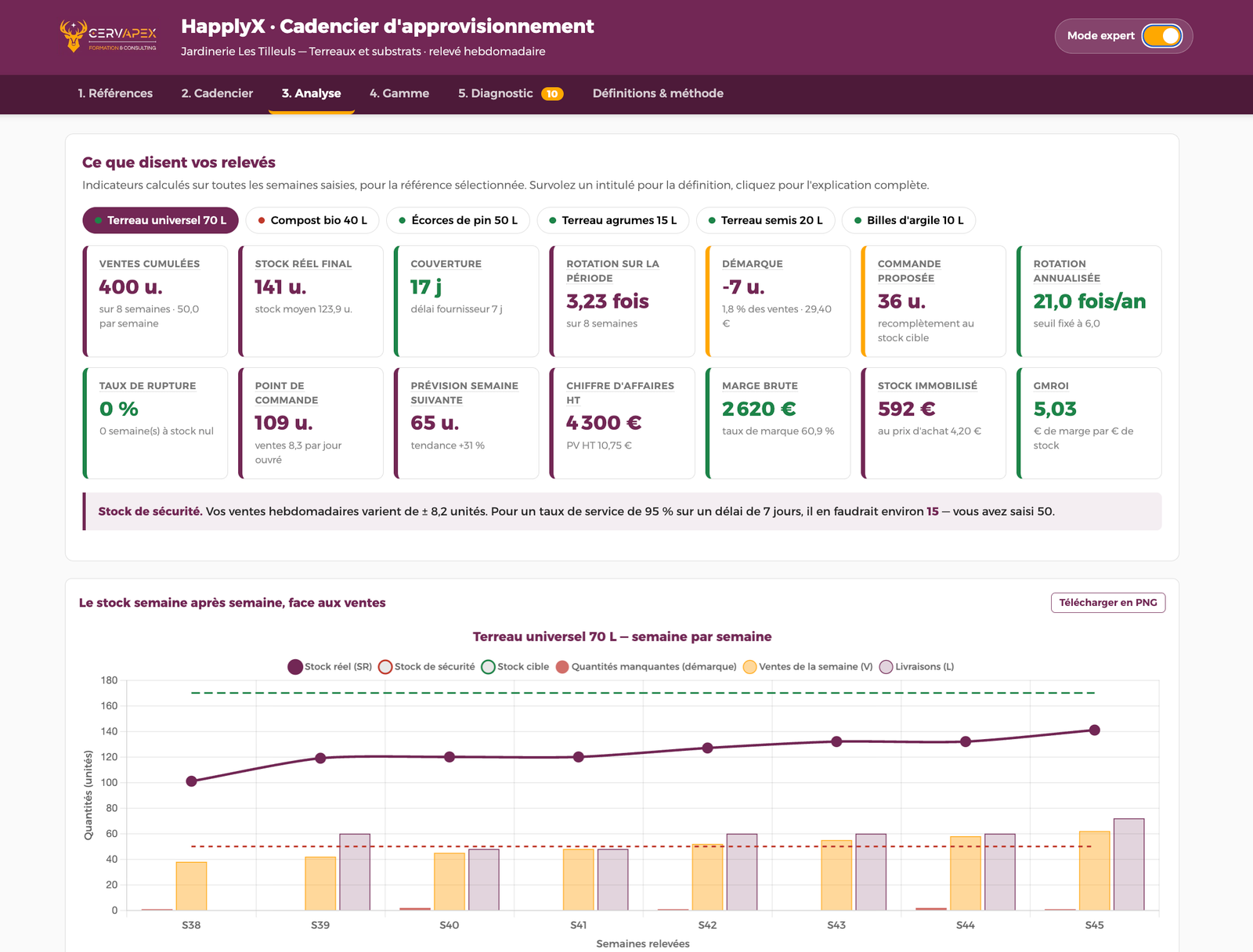Select the Écorces de pin 50 L chip

458,221
